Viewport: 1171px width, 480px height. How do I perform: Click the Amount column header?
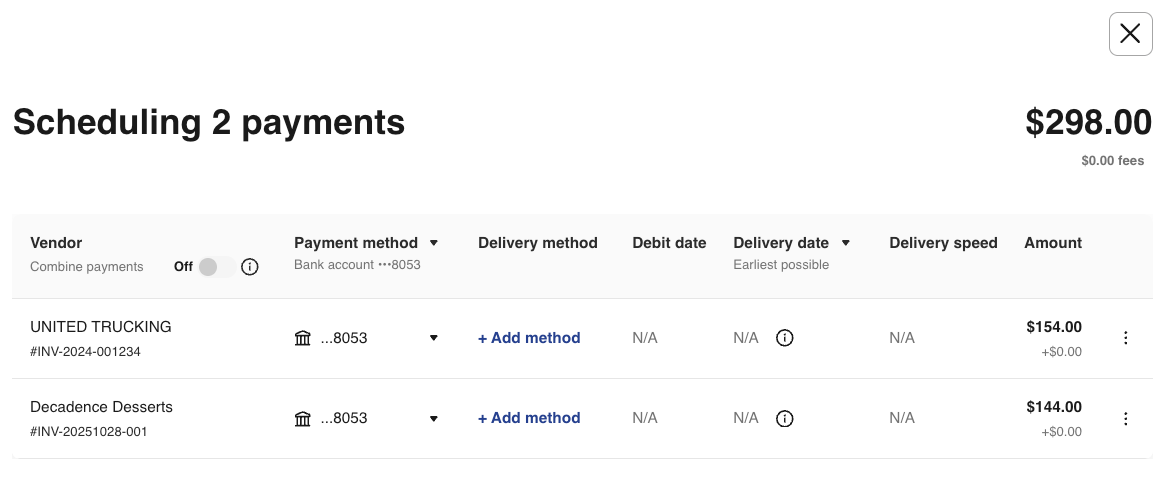1053,243
